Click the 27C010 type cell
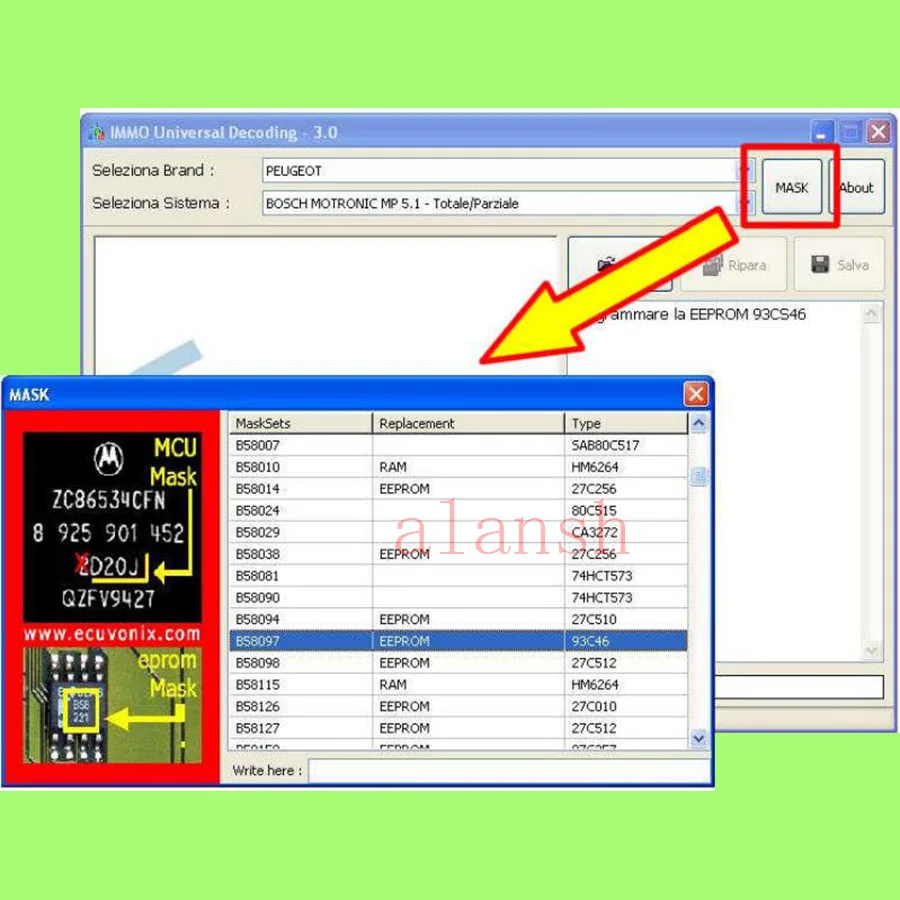Viewport: 900px width, 900px height. (x=626, y=706)
